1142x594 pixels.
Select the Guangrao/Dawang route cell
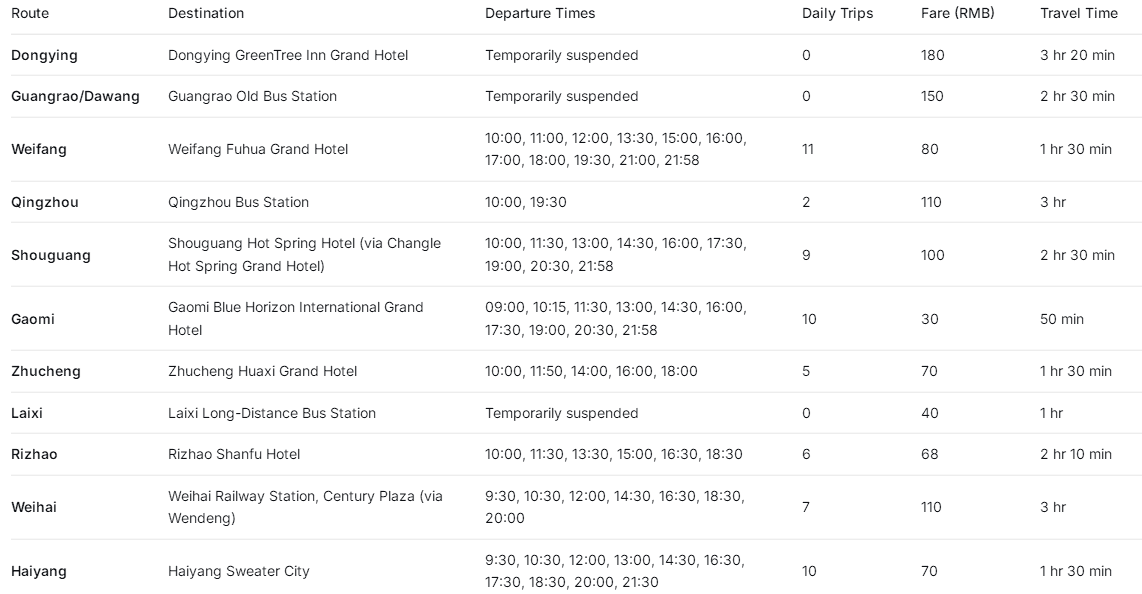[x=75, y=96]
